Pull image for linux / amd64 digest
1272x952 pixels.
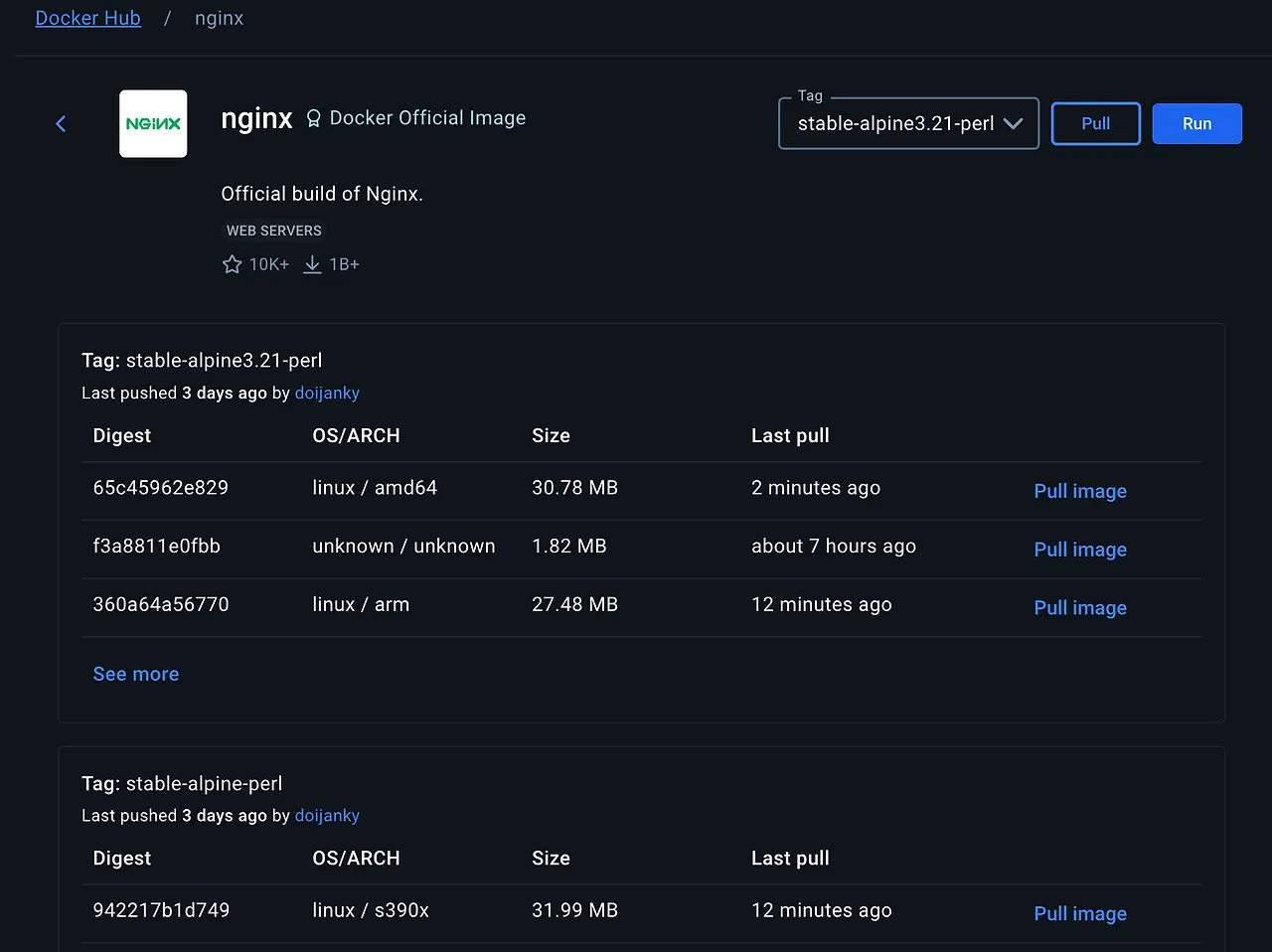tap(1080, 491)
